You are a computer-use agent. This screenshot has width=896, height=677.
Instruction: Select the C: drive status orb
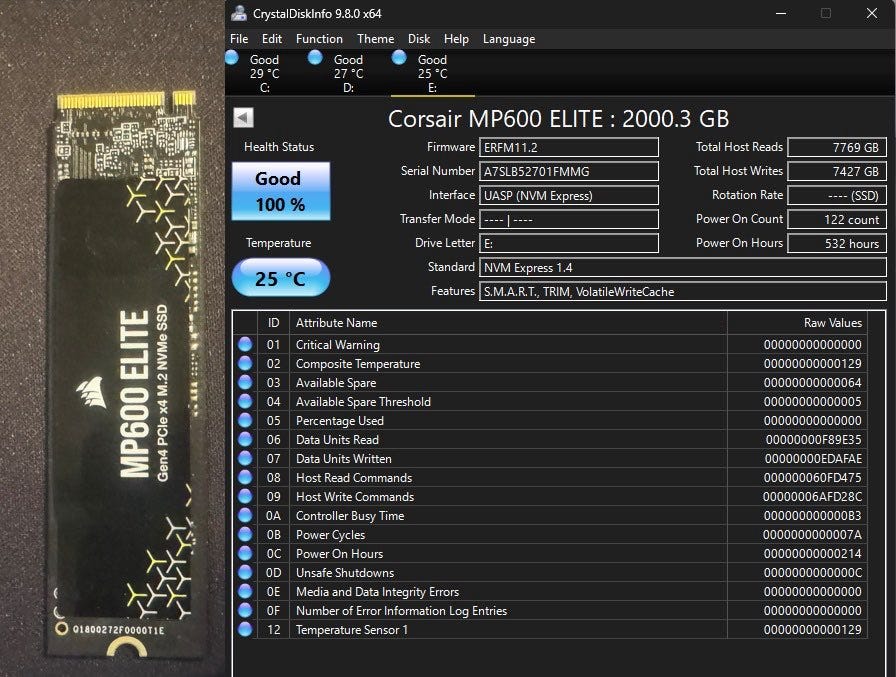click(x=232, y=58)
